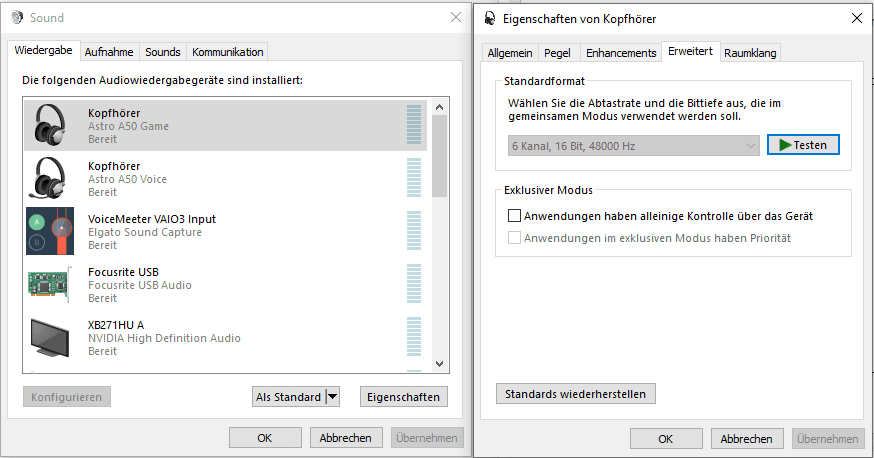Click the level meter beside Astro A50 Game
Viewport: 874px width, 458px height.
point(414,125)
